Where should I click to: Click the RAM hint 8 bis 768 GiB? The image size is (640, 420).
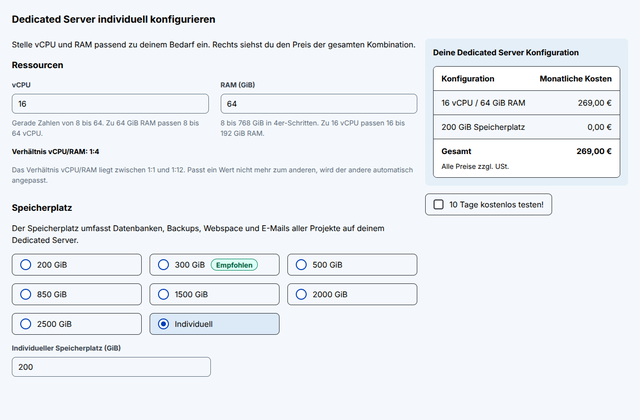click(313, 128)
